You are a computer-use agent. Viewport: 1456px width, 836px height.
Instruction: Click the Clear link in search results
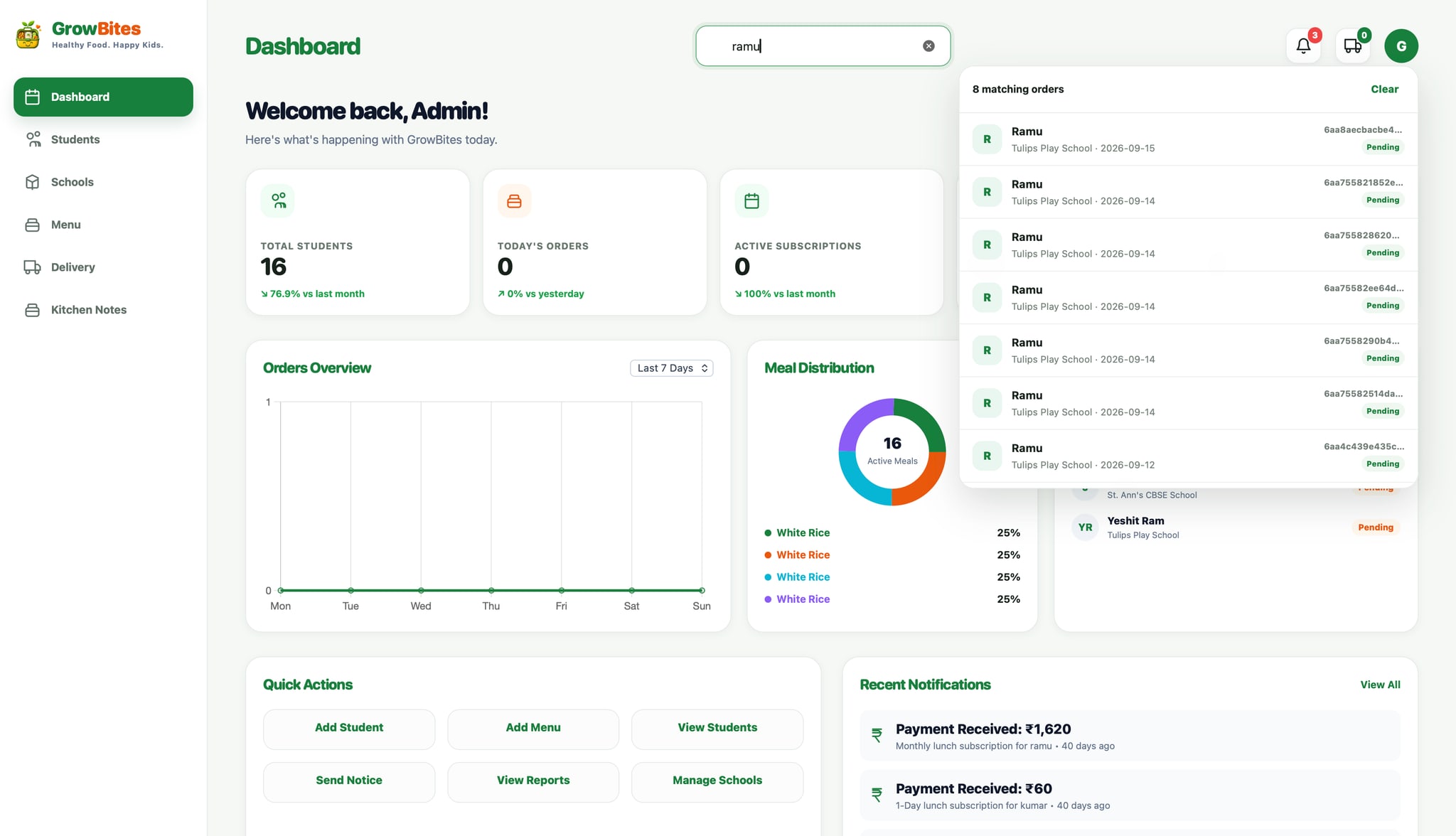click(x=1384, y=89)
